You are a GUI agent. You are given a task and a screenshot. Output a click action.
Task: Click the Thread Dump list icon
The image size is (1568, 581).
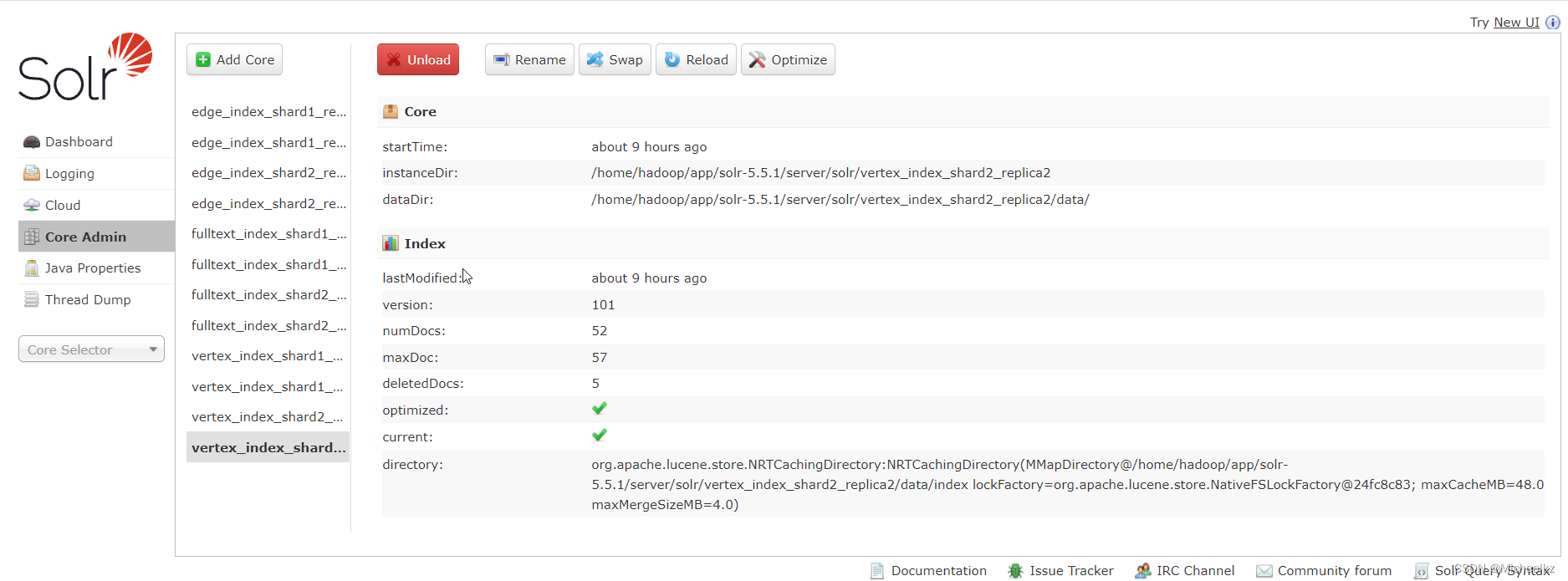(32, 299)
